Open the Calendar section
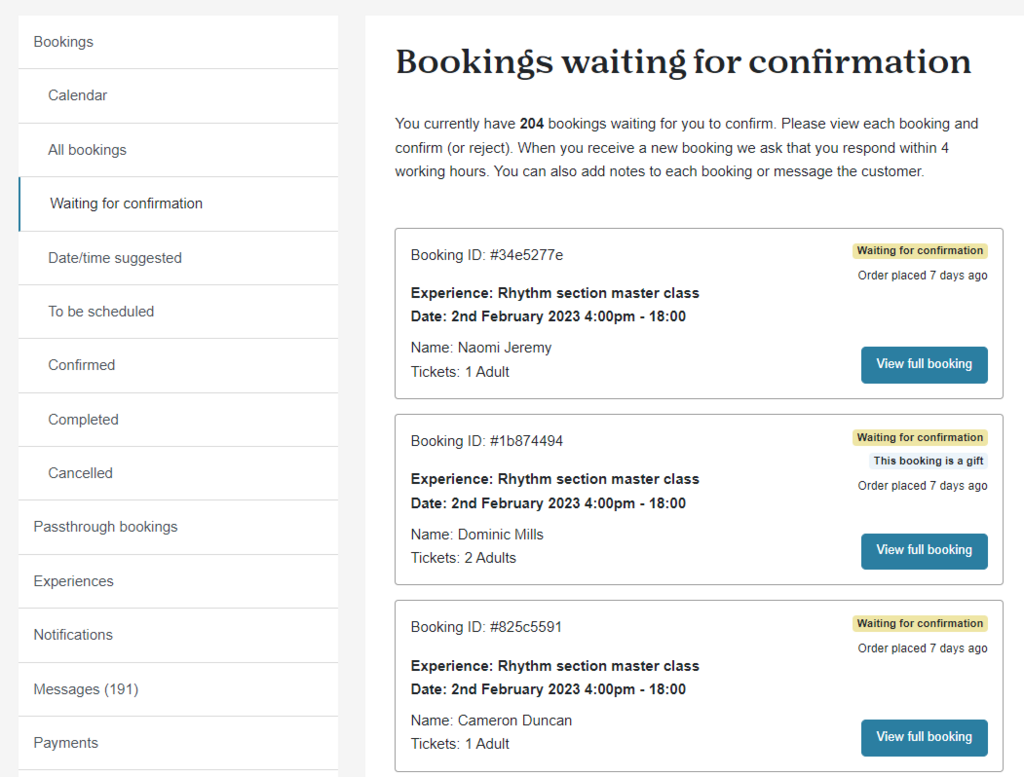This screenshot has height=777, width=1024. (178, 95)
